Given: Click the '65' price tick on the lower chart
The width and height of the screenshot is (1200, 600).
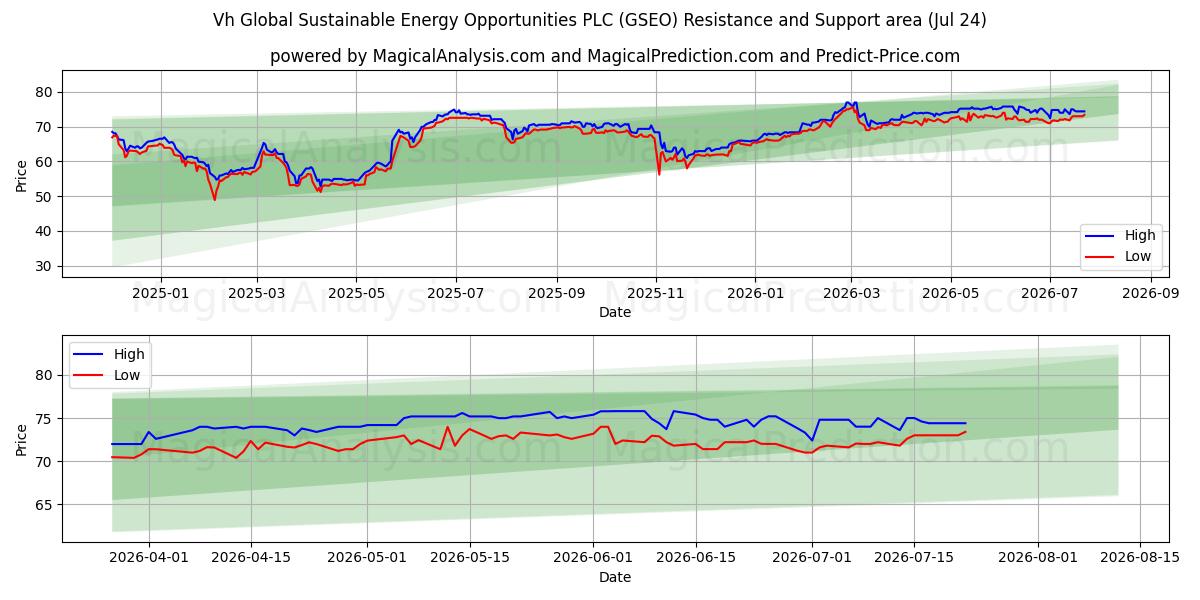Looking at the screenshot, I should coord(46,505).
